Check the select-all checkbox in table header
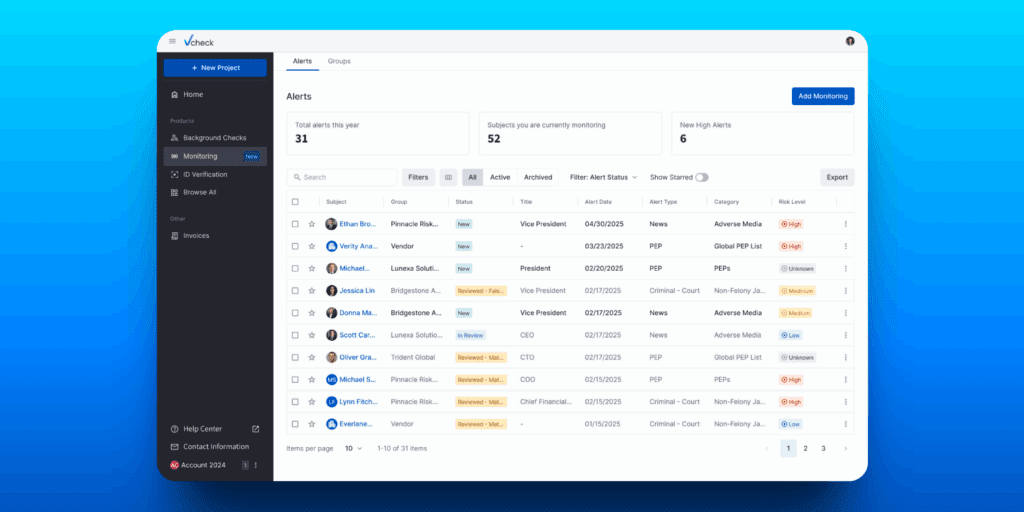 point(295,202)
